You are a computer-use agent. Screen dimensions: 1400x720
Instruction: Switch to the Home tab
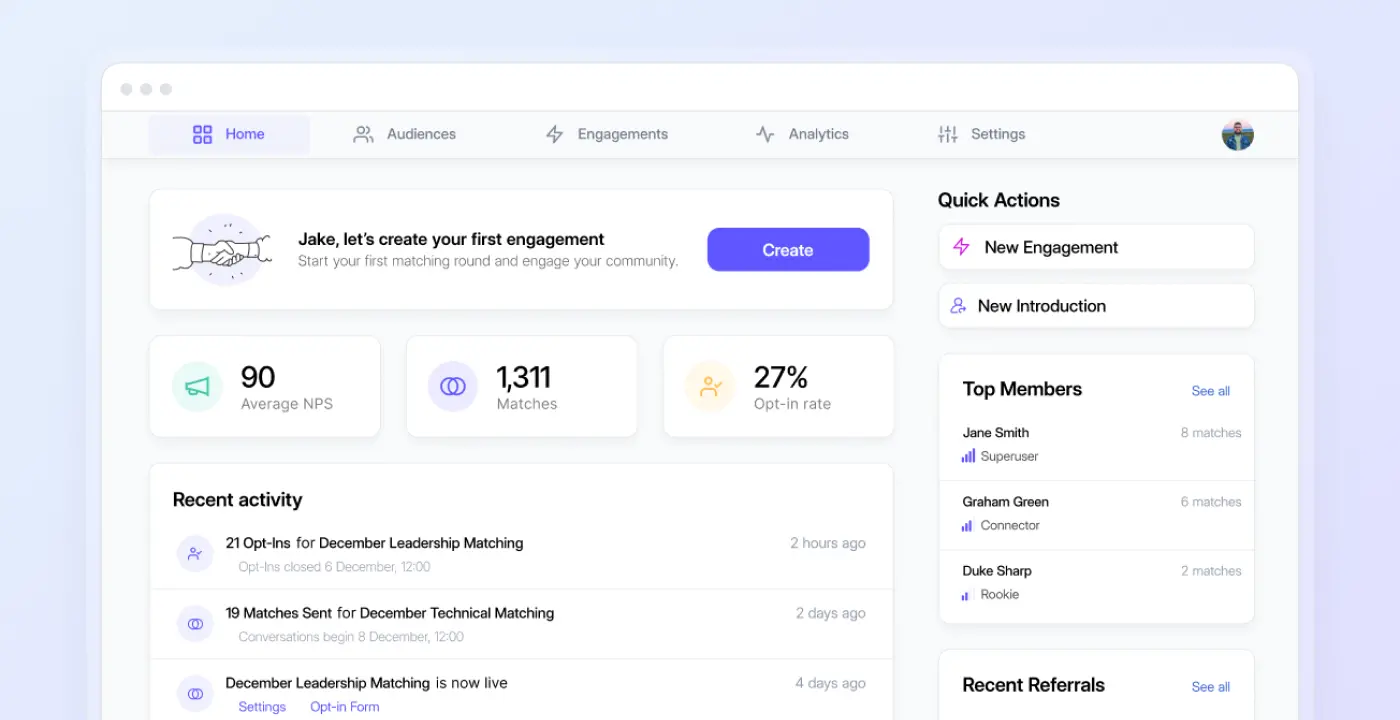pos(229,134)
